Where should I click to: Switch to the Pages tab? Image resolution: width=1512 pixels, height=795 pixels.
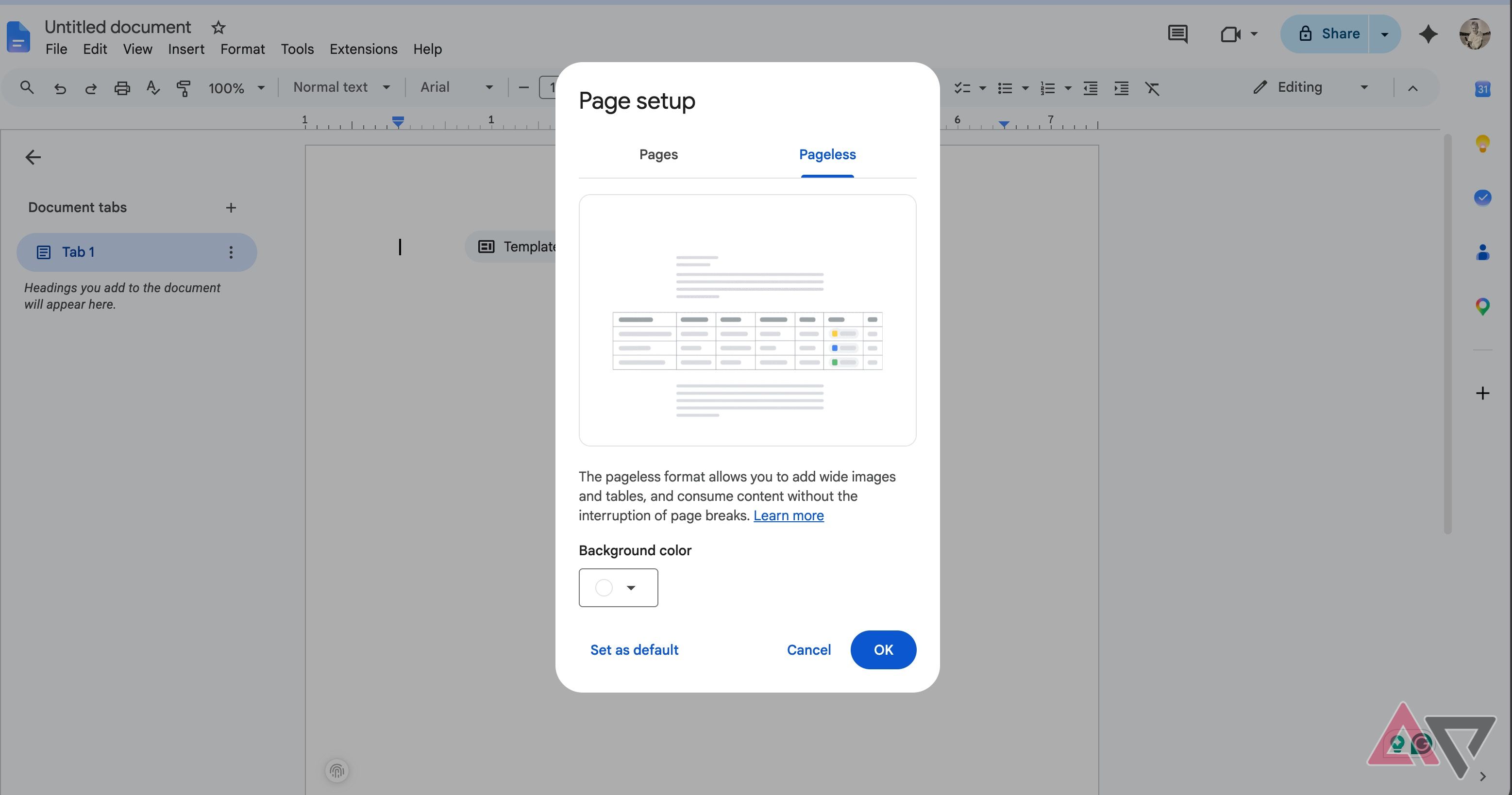point(658,154)
